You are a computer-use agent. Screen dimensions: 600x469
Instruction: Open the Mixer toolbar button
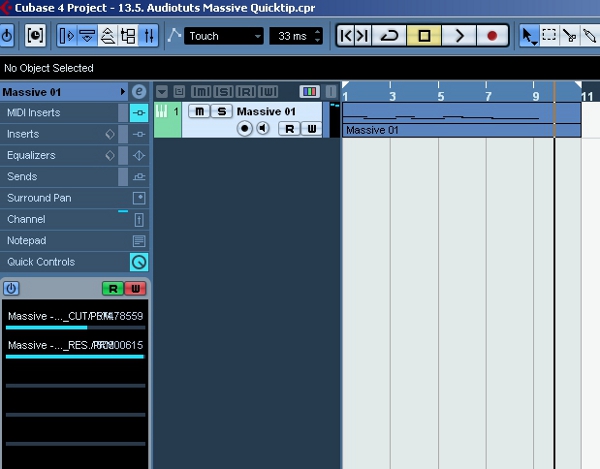148,36
